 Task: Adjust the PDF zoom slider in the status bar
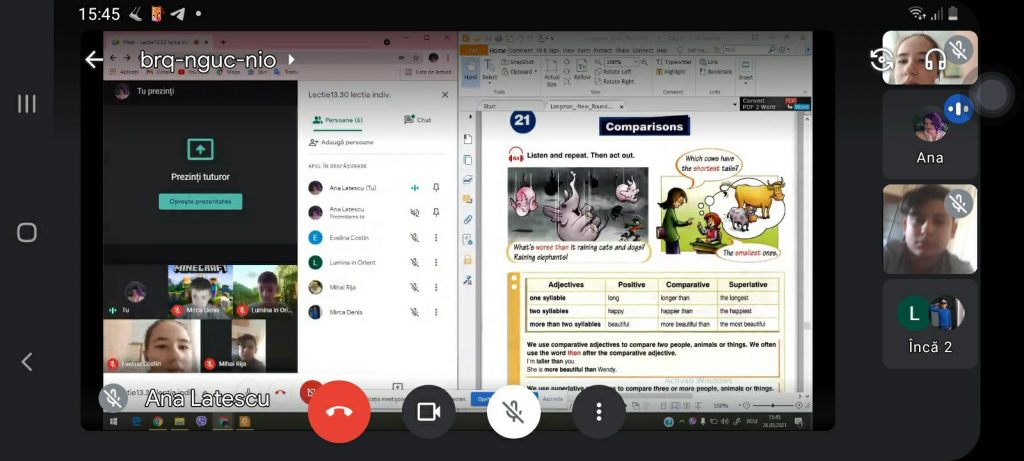click(x=775, y=406)
